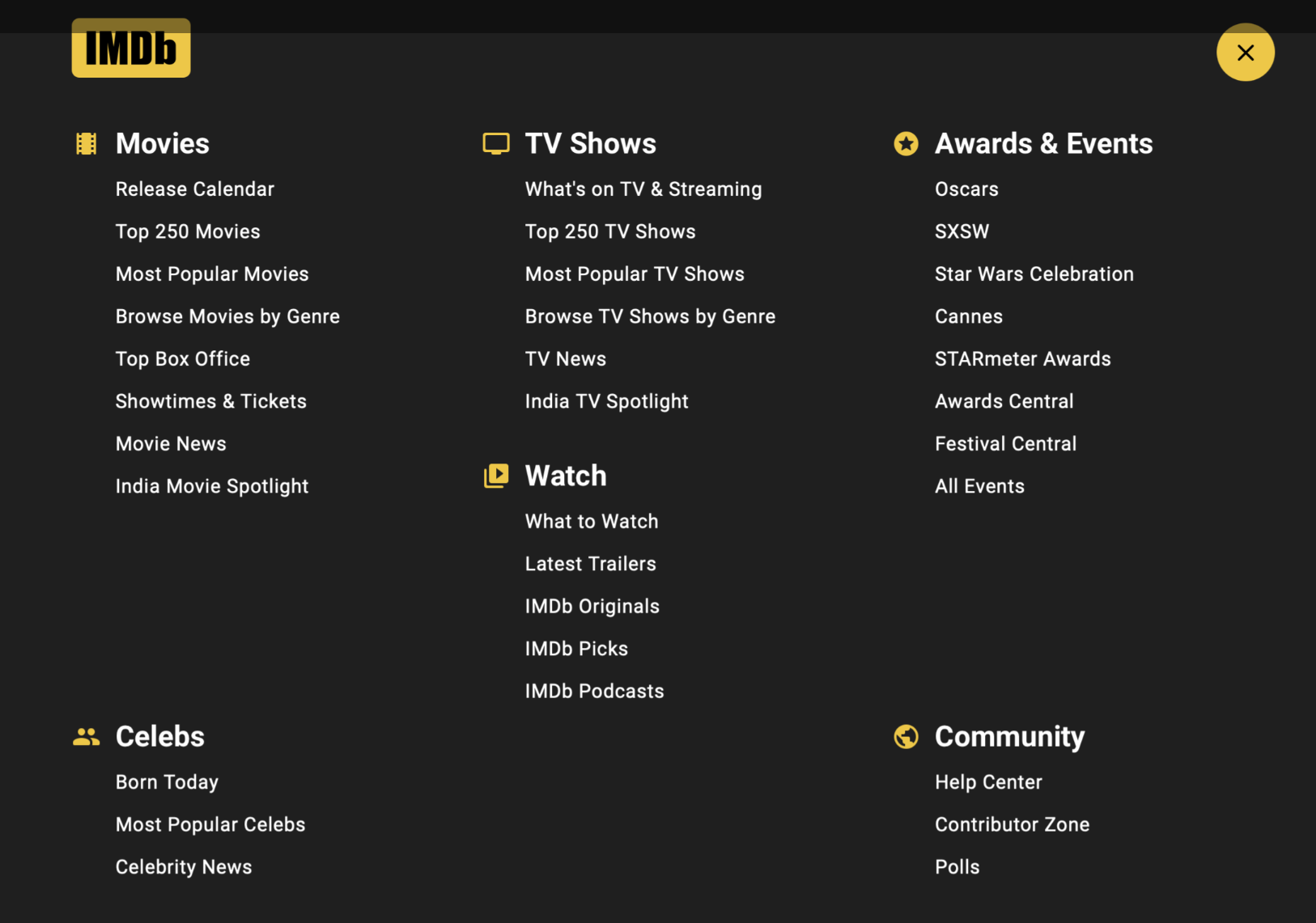Go to IMDb Picks

576,649
